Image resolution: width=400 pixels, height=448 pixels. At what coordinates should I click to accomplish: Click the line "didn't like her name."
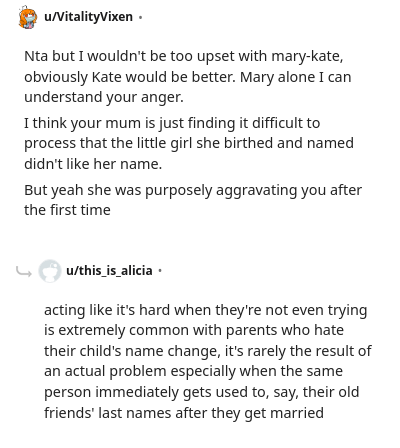coord(93,164)
